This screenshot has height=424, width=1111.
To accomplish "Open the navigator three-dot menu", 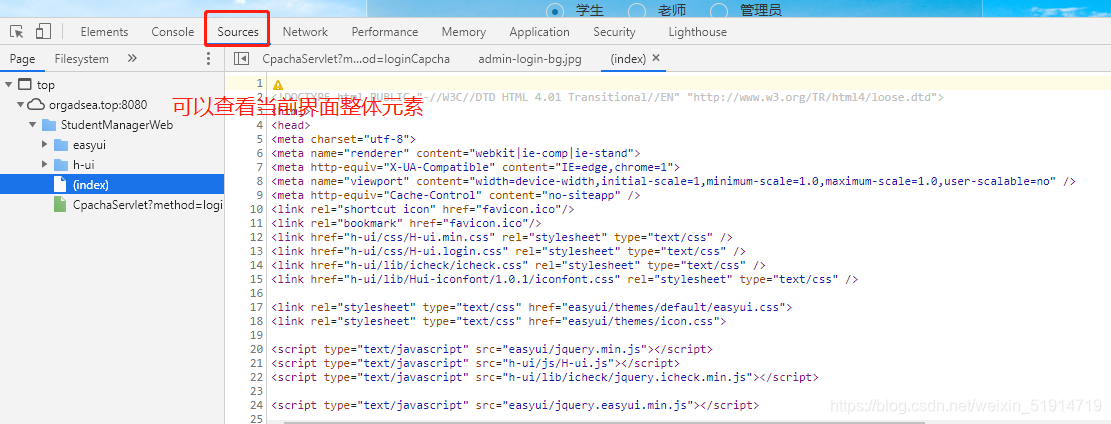I will click(208, 59).
